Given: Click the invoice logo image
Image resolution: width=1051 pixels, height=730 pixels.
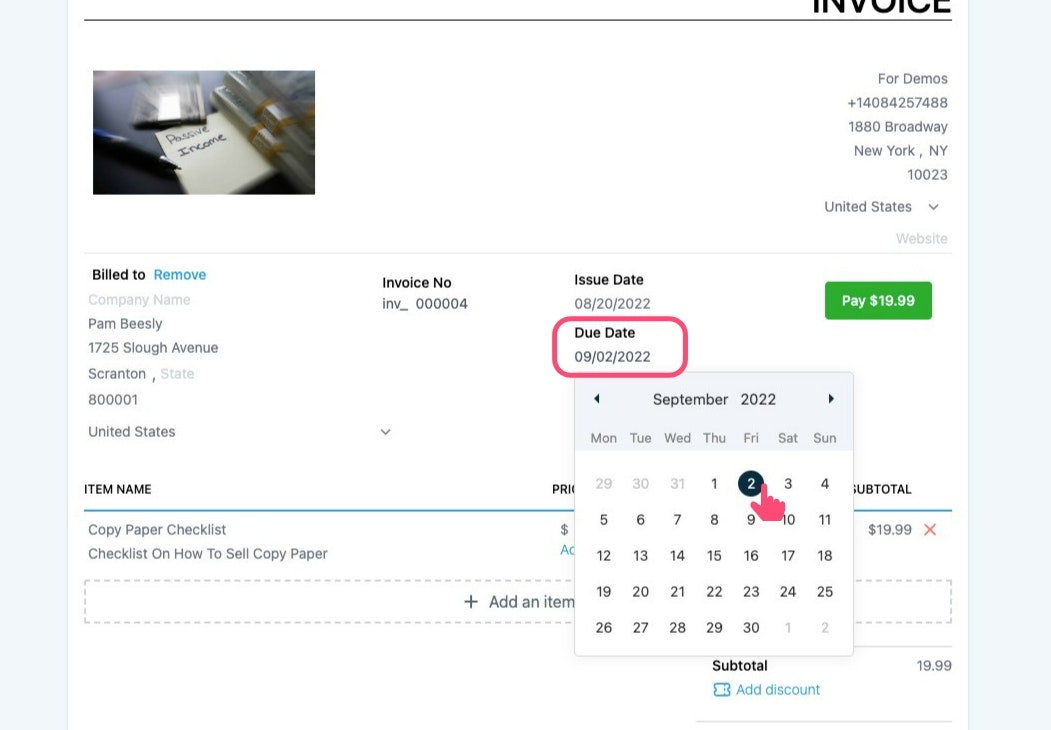Looking at the screenshot, I should click(x=204, y=133).
